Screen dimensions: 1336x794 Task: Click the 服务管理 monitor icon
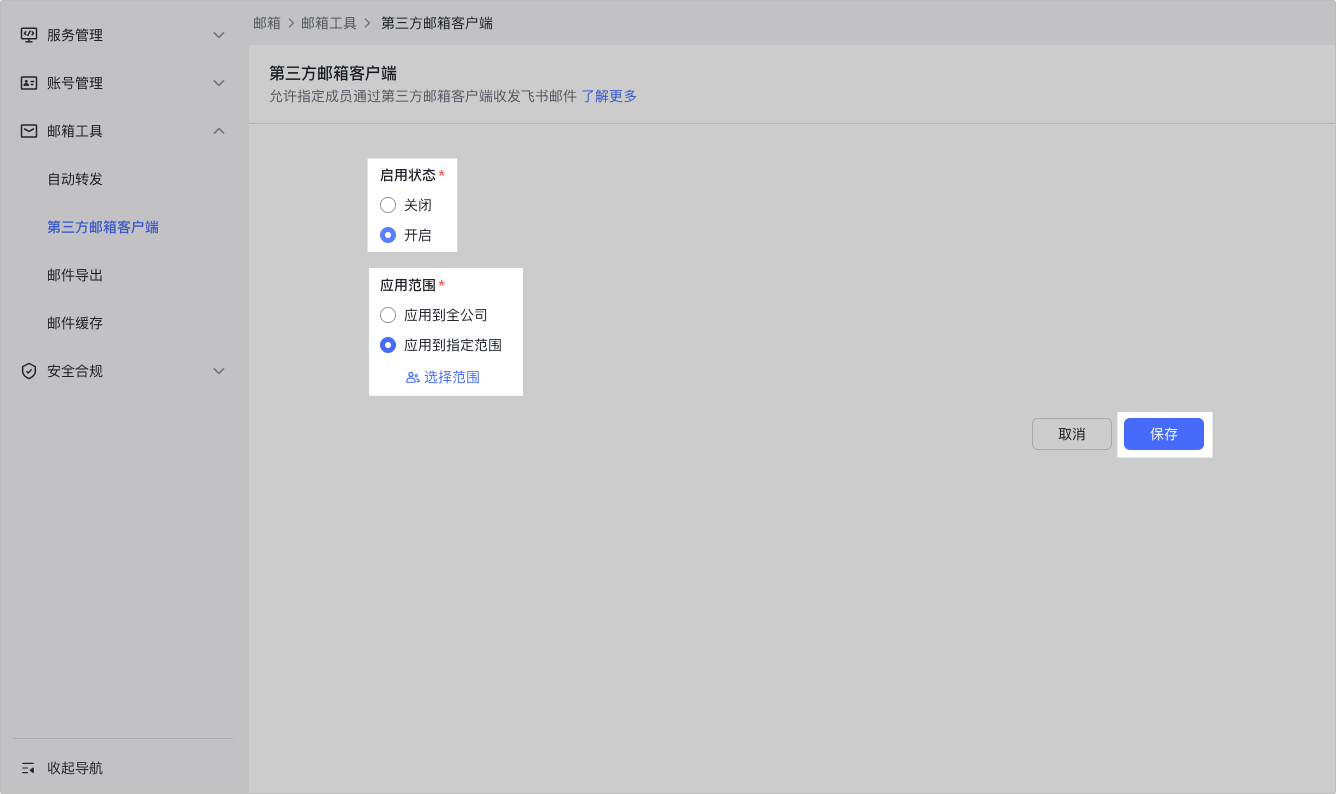pyautogui.click(x=29, y=35)
